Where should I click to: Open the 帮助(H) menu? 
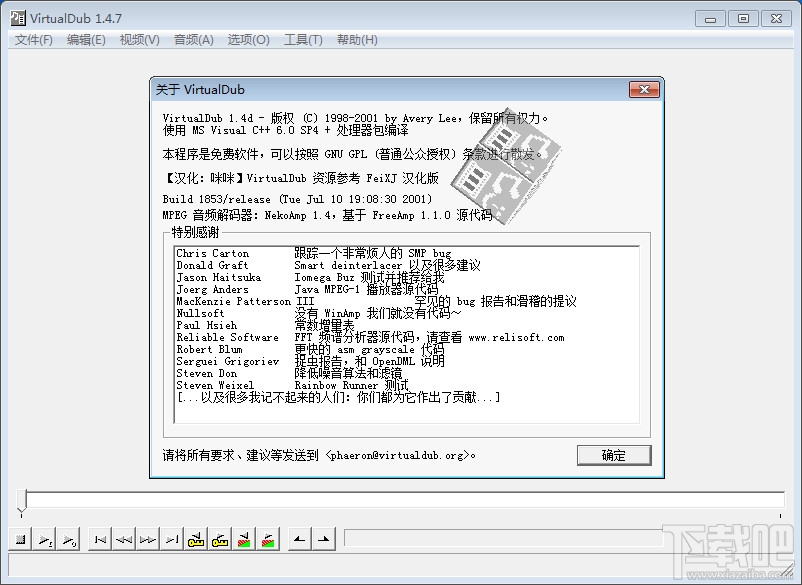tap(357, 40)
